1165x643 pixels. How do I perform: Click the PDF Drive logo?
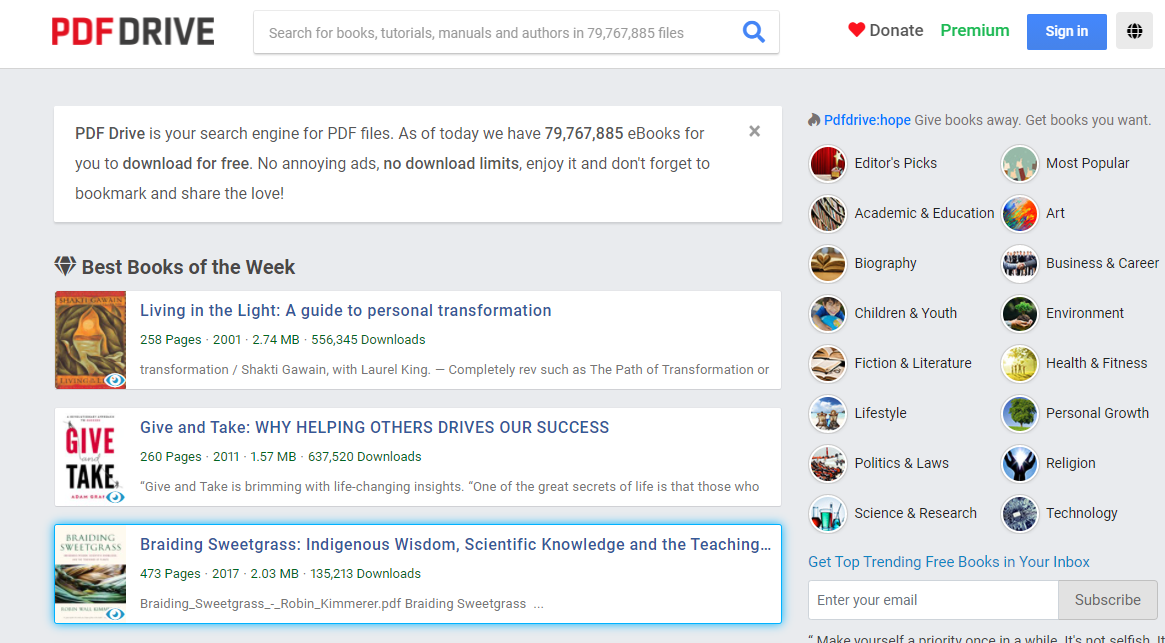pos(133,32)
